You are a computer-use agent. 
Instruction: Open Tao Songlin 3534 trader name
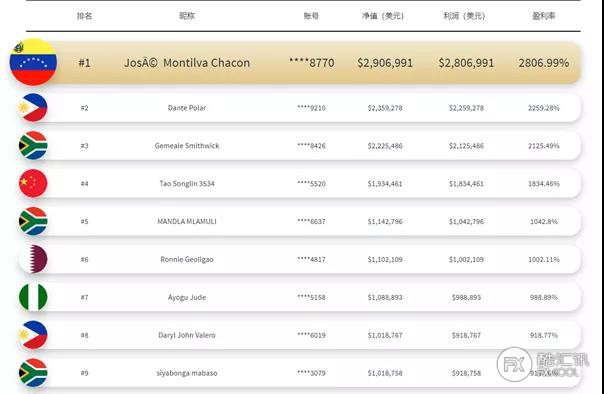(187, 183)
